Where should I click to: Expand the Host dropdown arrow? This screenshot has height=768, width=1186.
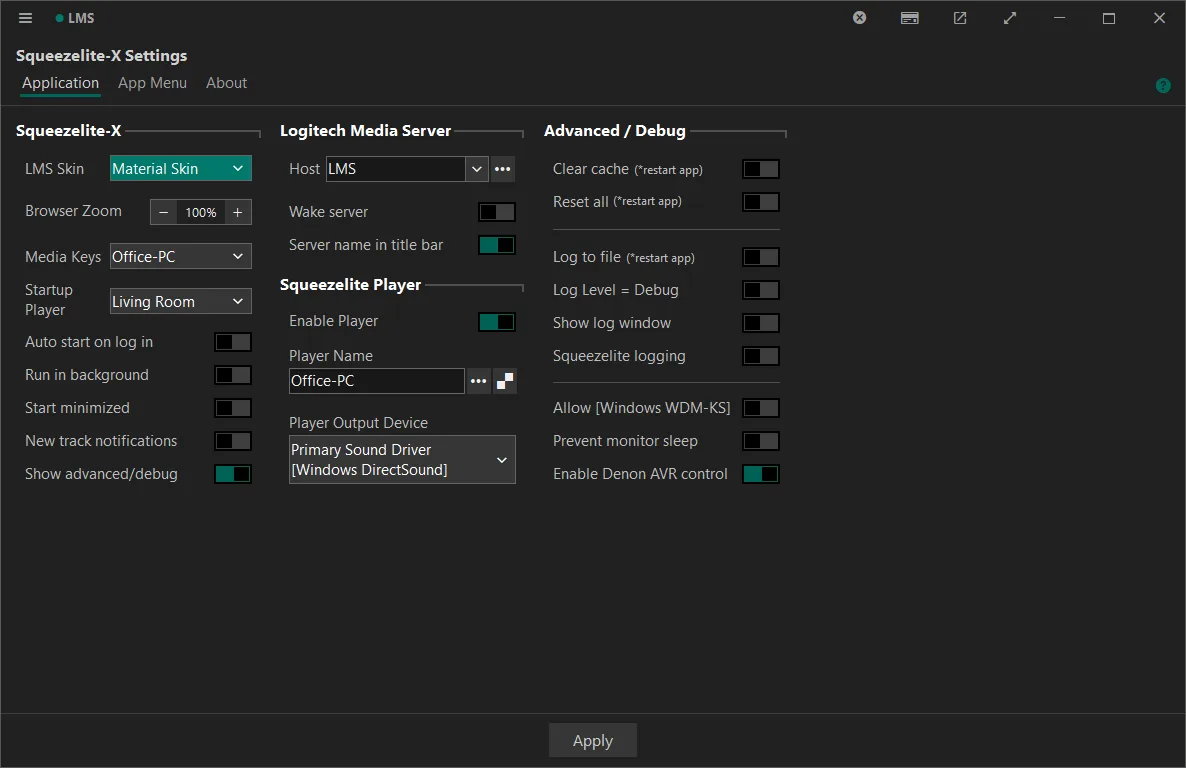(x=477, y=169)
